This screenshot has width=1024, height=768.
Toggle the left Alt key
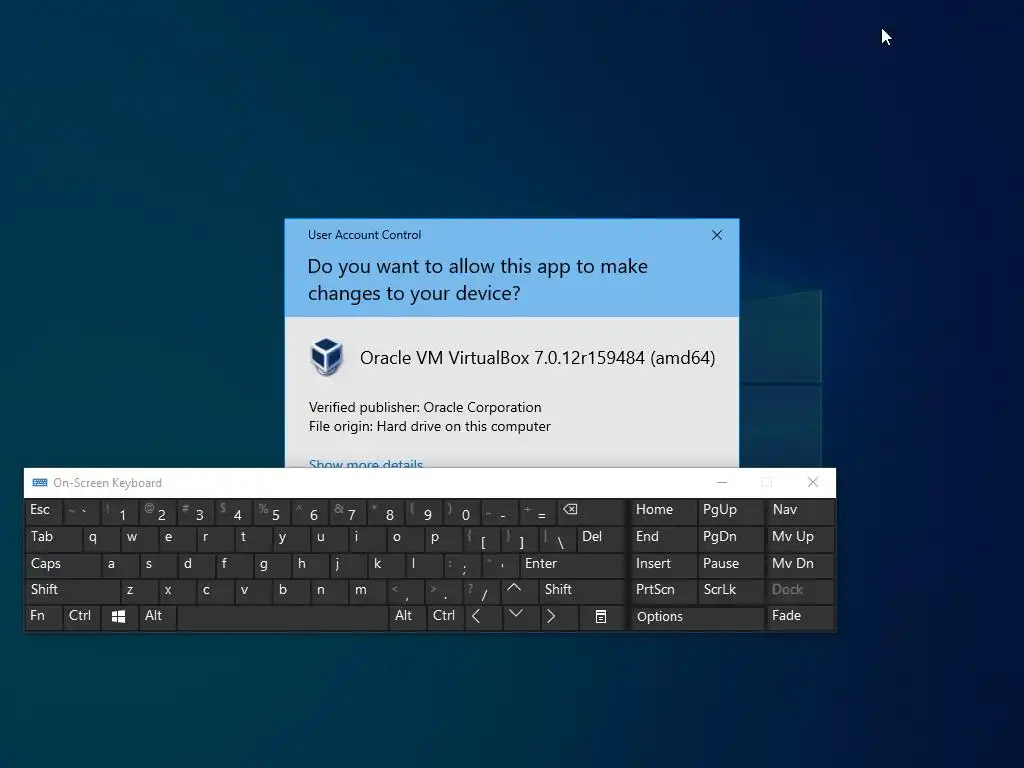(x=157, y=617)
